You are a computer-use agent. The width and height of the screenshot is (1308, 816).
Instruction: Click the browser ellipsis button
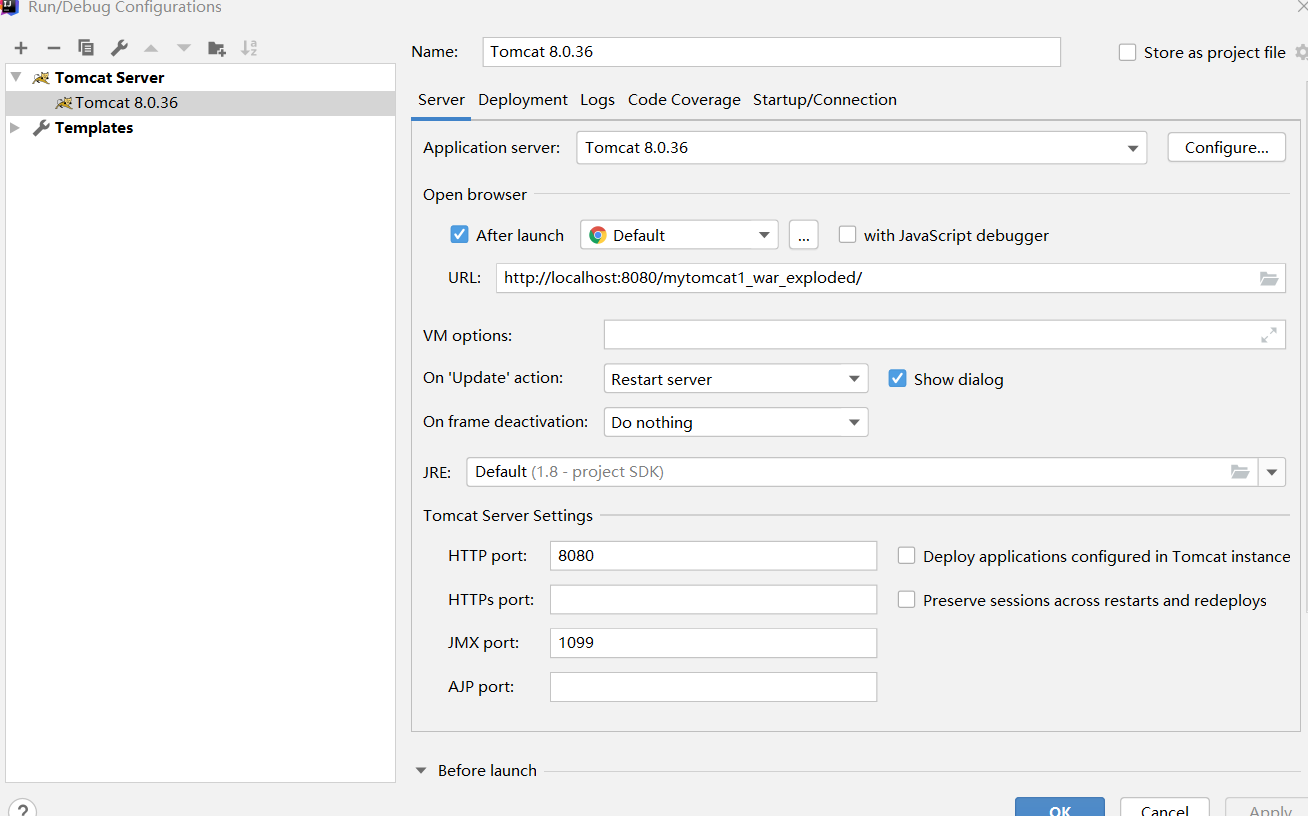804,235
